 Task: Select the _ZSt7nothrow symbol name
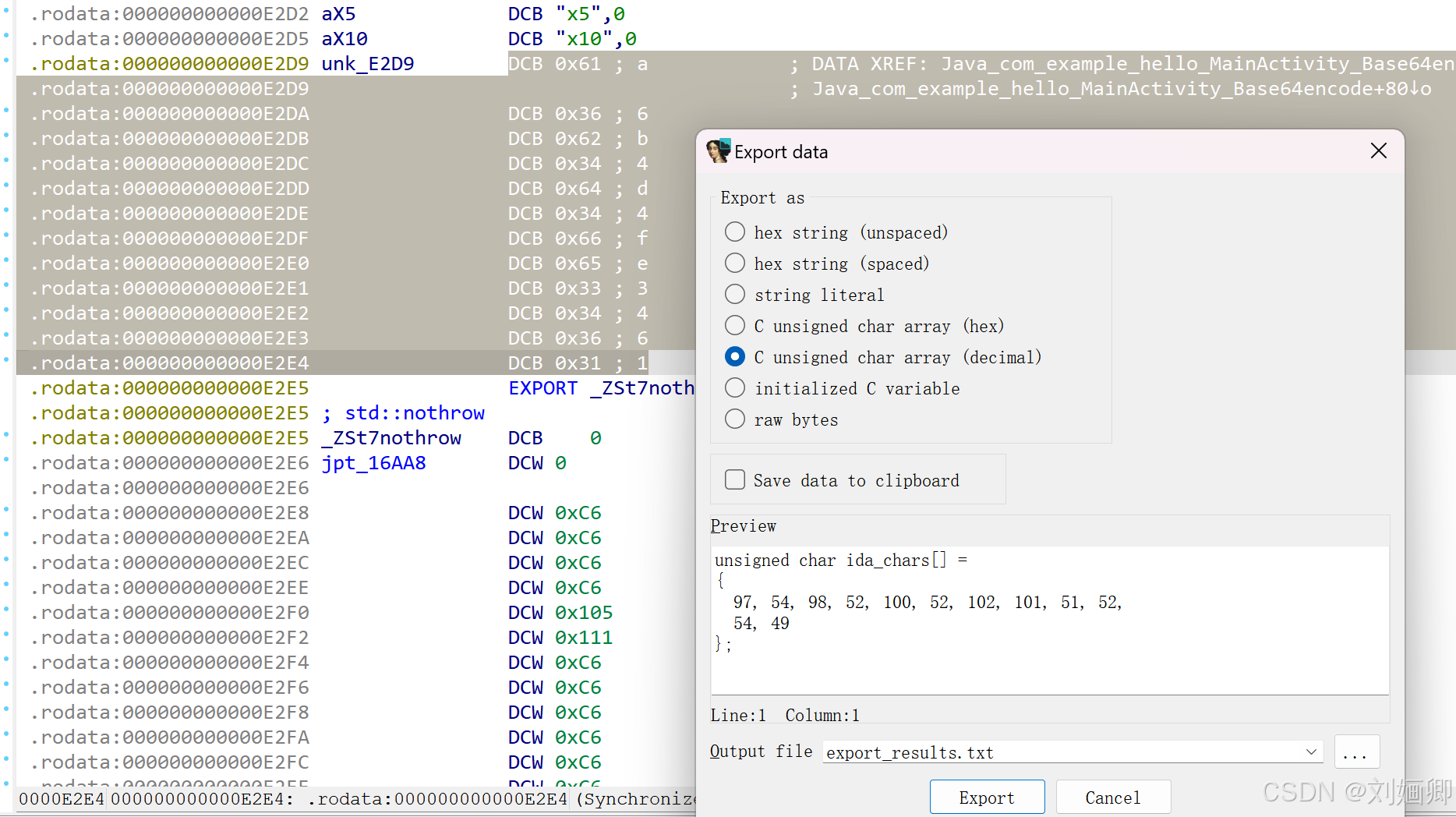pos(391,437)
